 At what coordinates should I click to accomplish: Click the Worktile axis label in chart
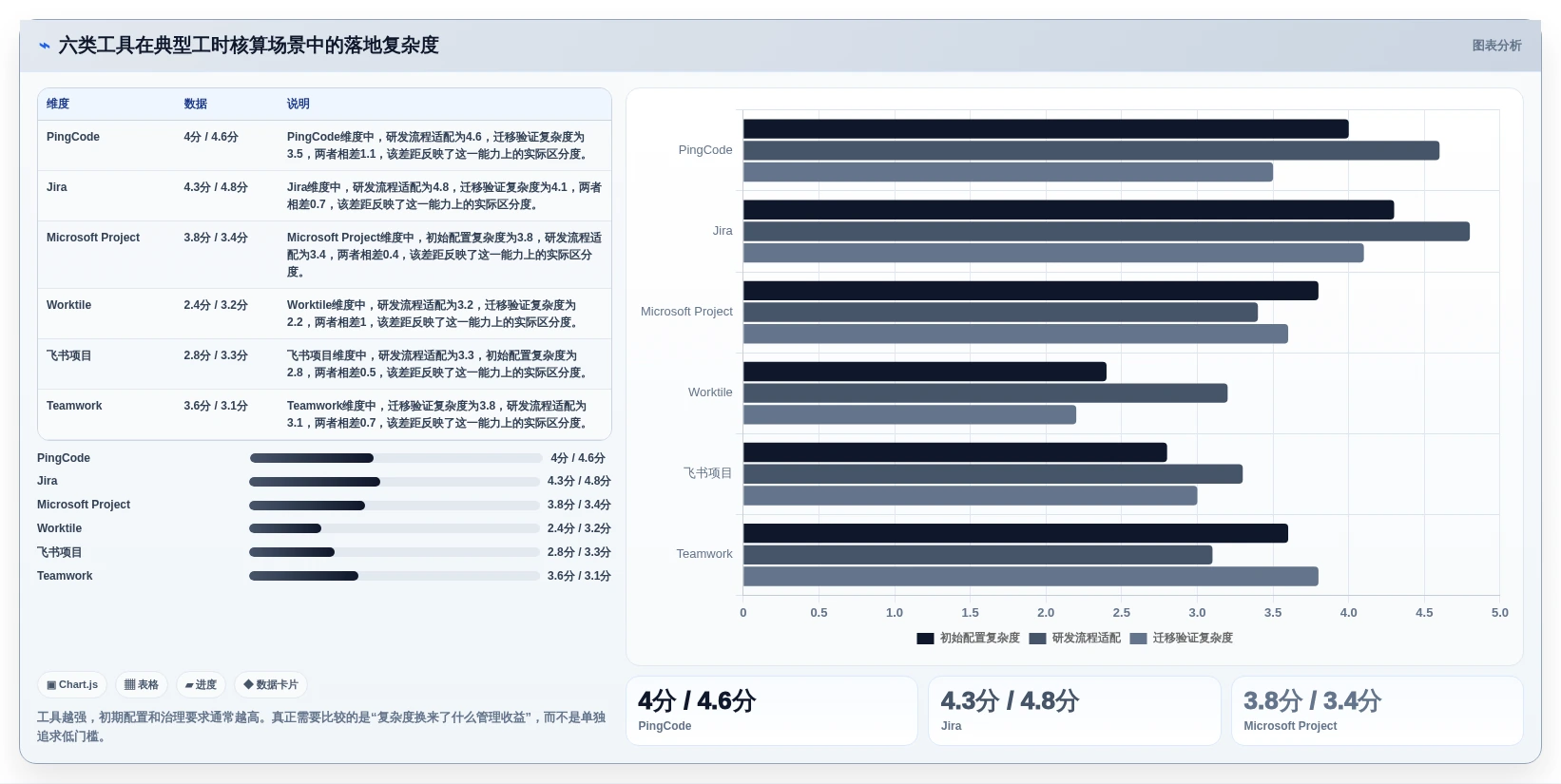pyautogui.click(x=710, y=392)
